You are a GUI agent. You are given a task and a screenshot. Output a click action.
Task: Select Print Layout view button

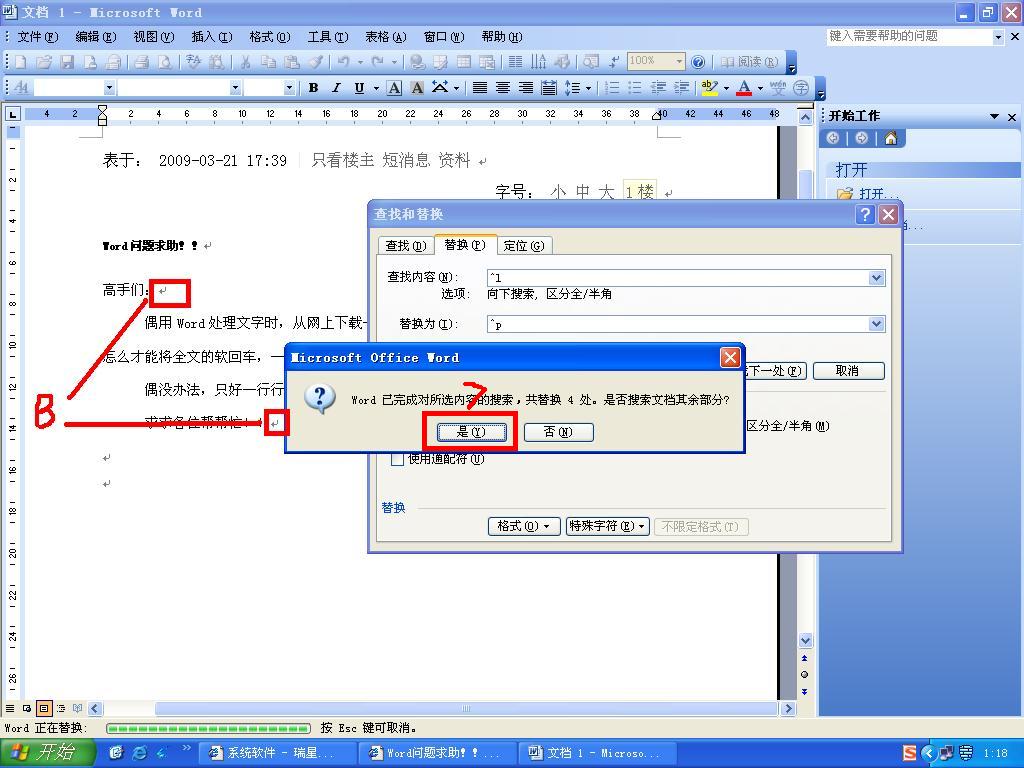click(44, 708)
